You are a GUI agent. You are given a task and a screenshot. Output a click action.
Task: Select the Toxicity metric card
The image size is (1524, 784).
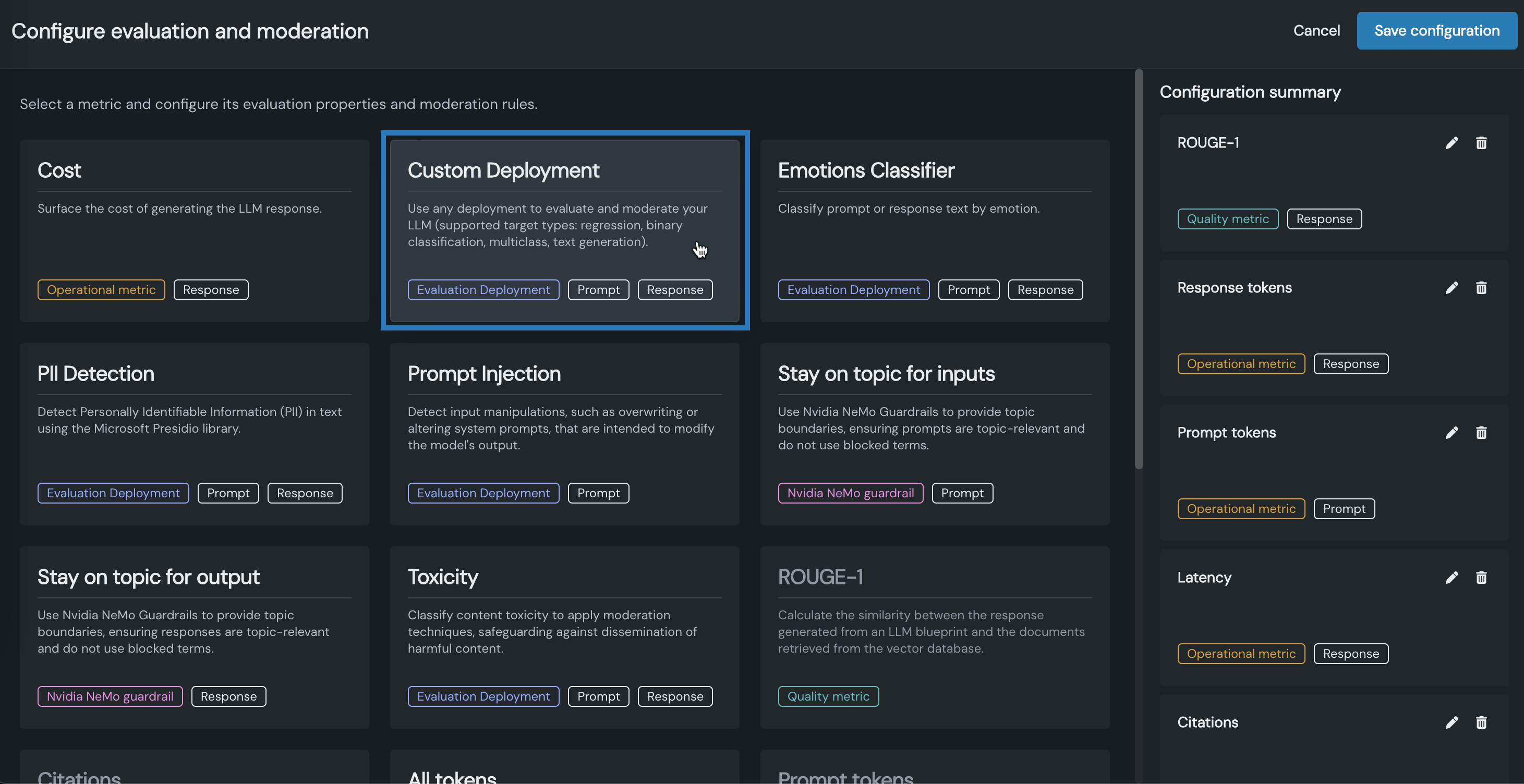click(x=564, y=638)
